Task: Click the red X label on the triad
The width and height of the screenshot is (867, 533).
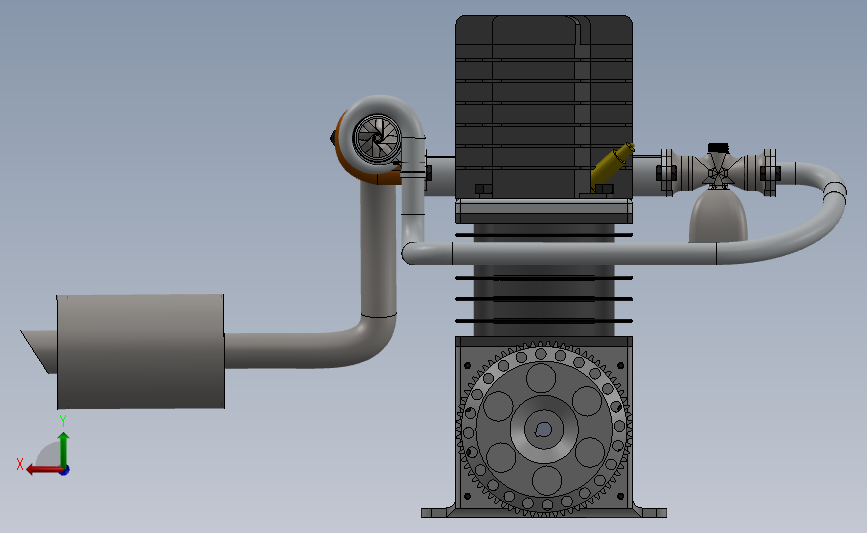Action: click(x=20, y=464)
